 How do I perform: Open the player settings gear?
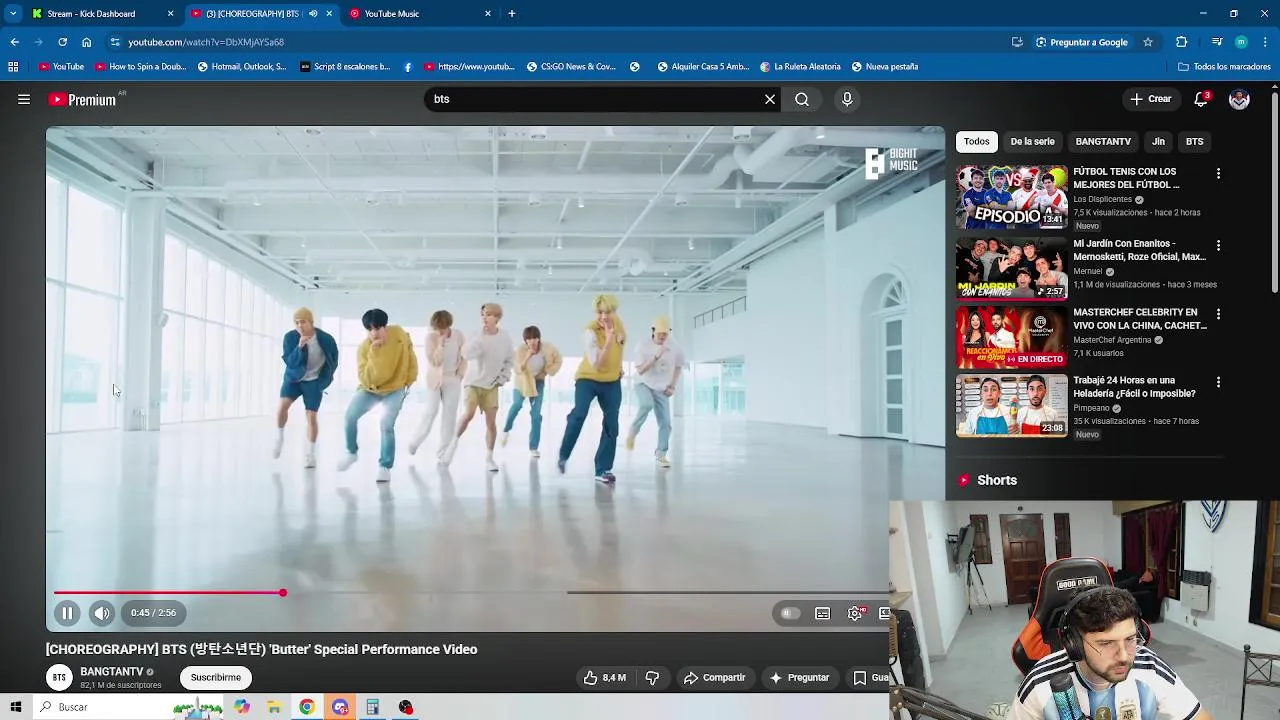pos(855,613)
